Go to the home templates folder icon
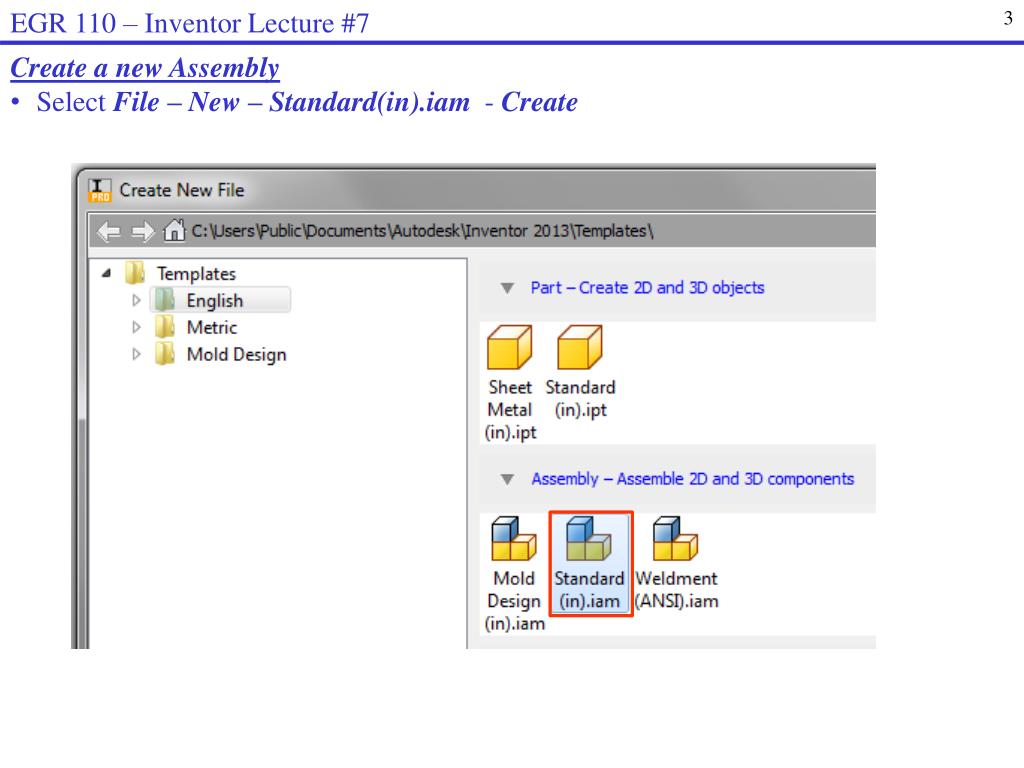The image size is (1024, 768). (174, 231)
